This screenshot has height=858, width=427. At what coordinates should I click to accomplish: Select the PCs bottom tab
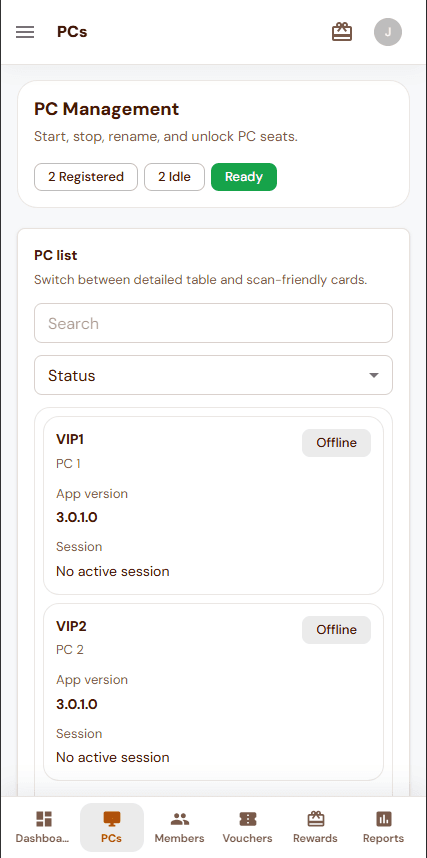click(x=112, y=827)
